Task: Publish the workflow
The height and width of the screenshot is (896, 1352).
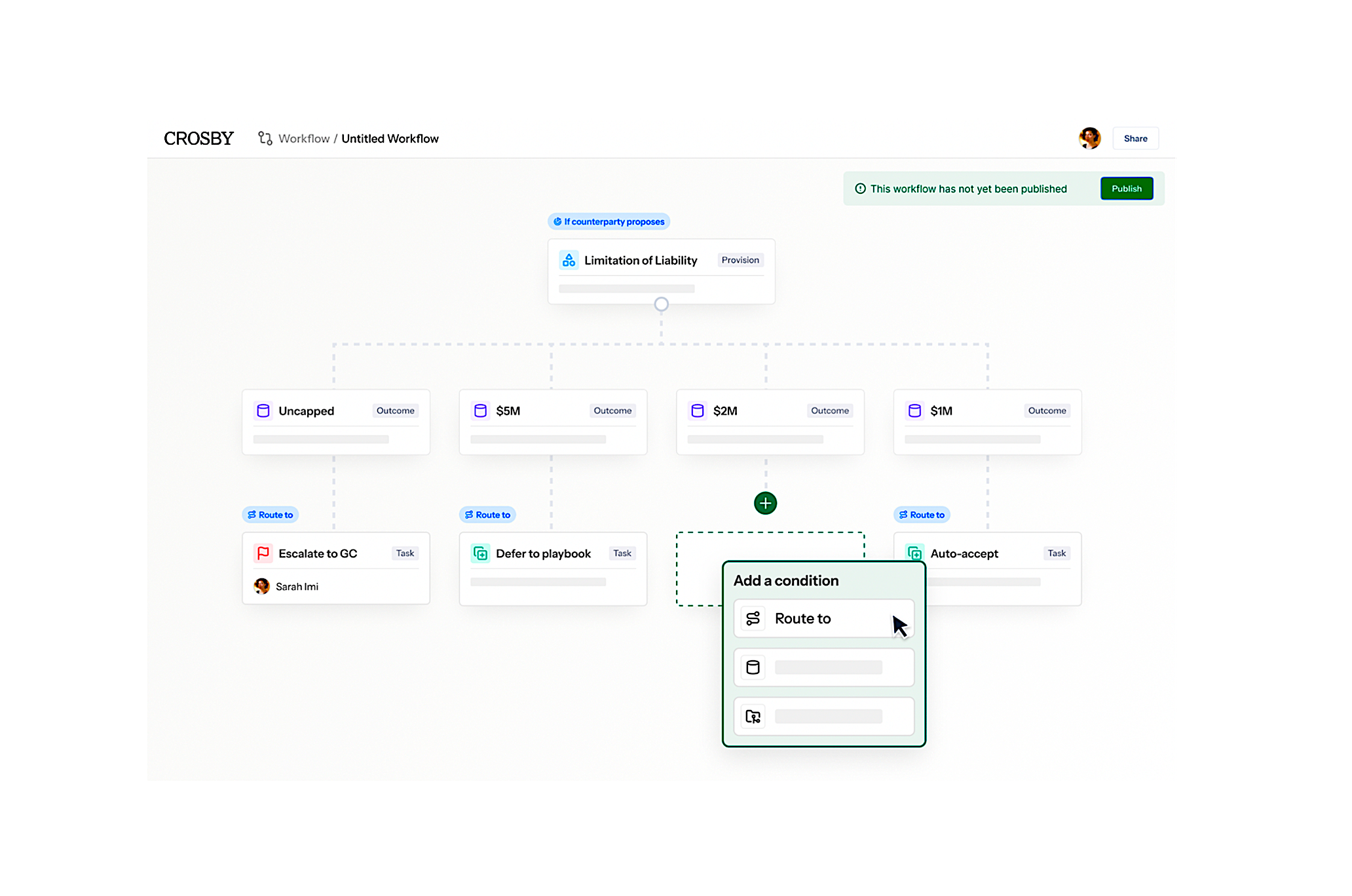Action: (1126, 189)
